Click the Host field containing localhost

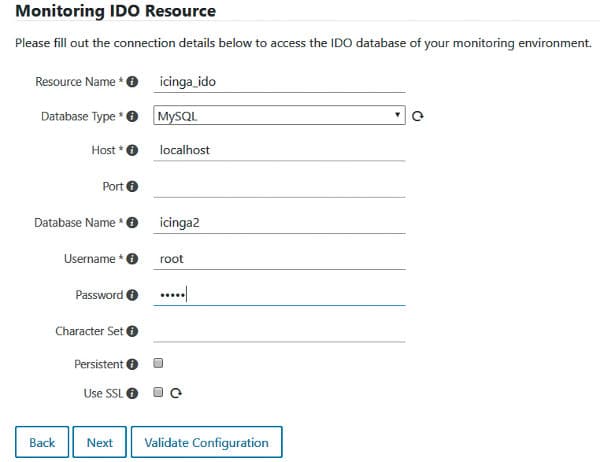click(279, 151)
